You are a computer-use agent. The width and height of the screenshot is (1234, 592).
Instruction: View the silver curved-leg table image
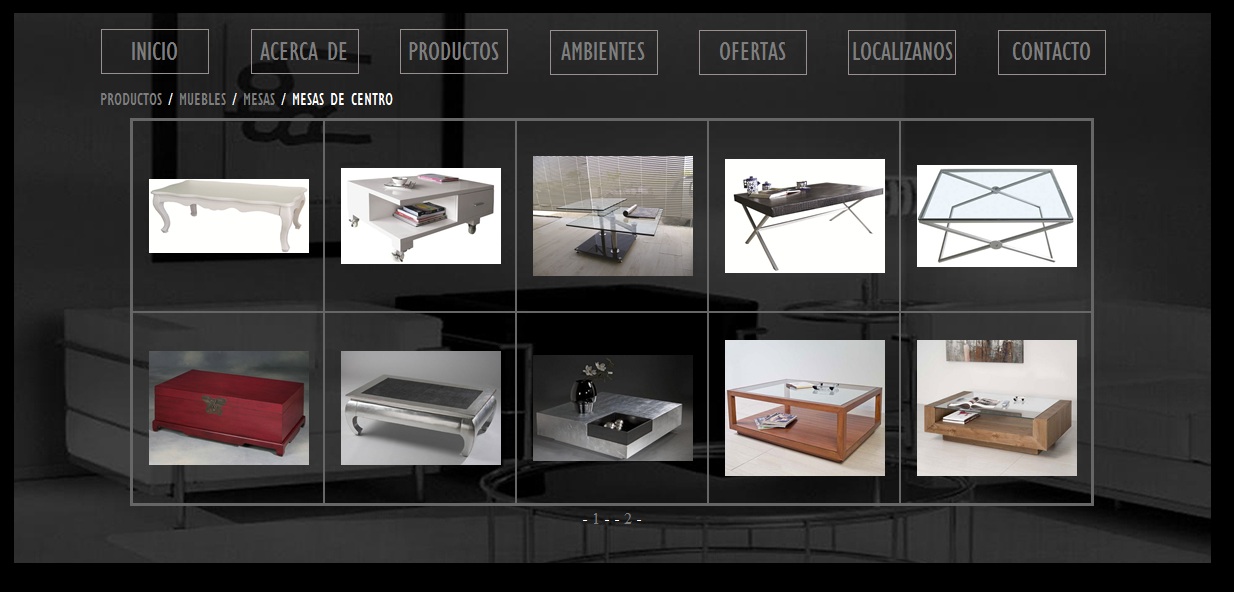420,408
